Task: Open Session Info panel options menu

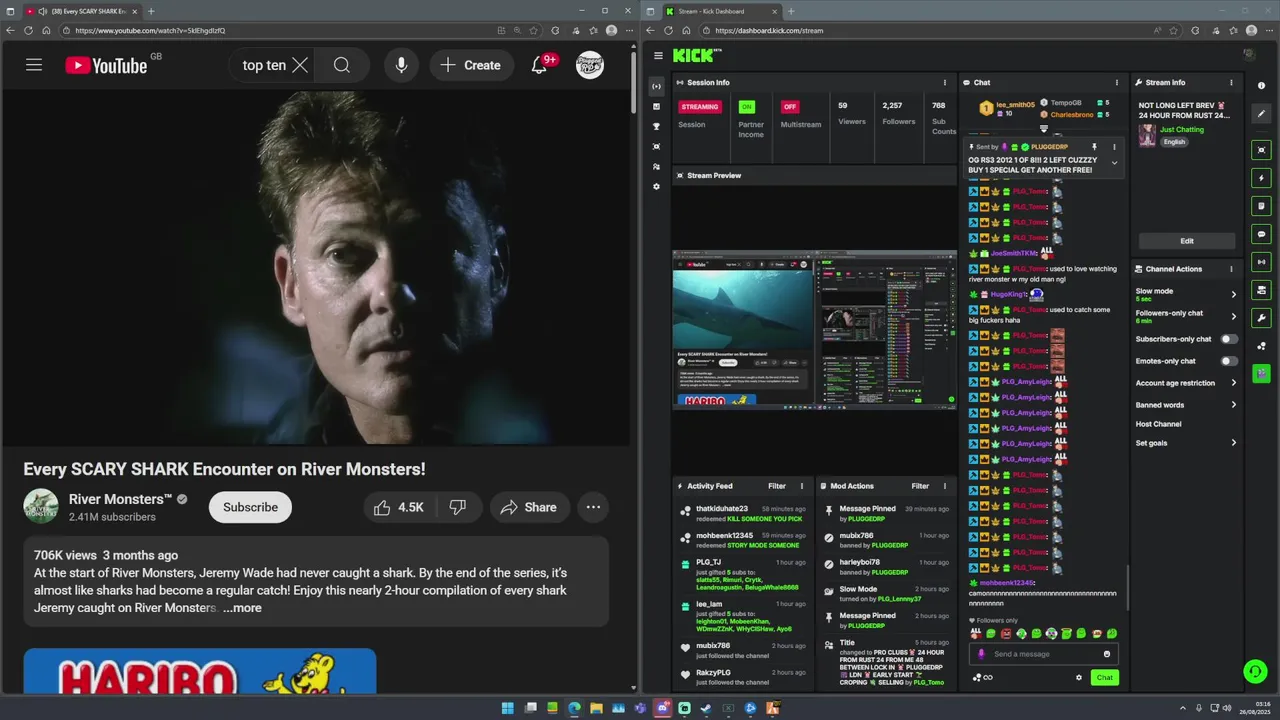Action: coord(945,83)
